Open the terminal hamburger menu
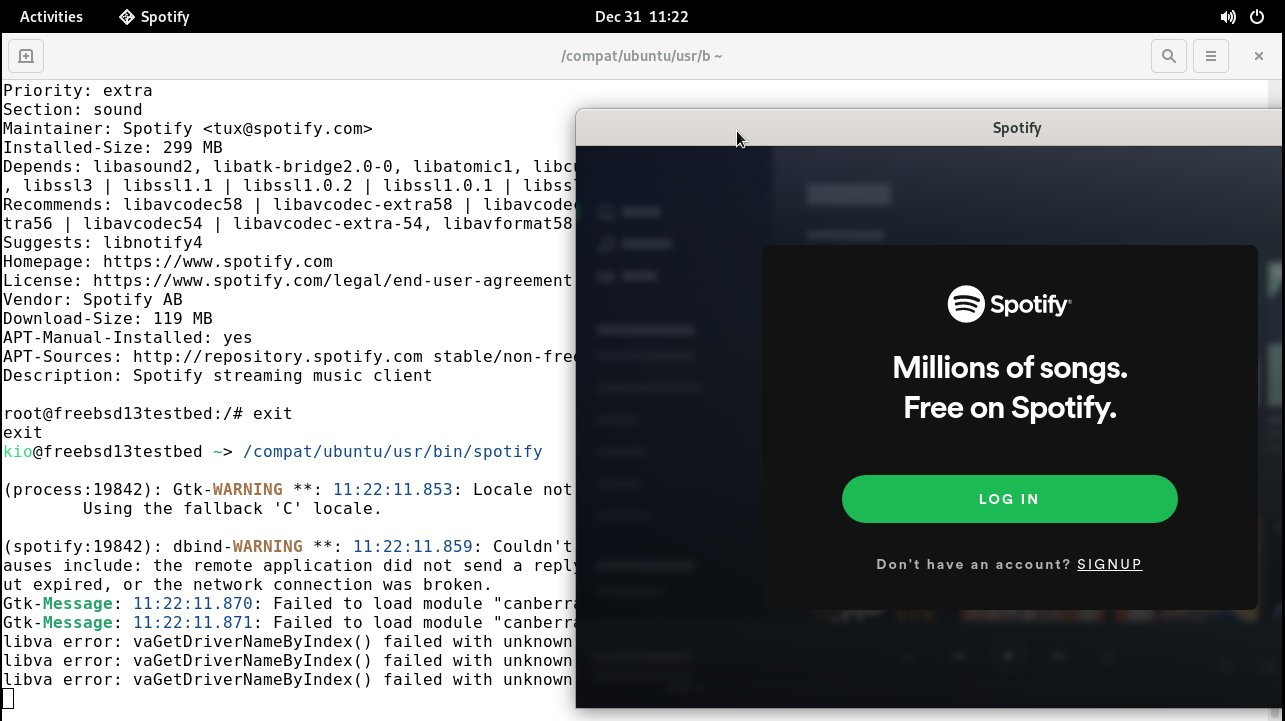Viewport: 1285px width, 721px height. (x=1210, y=56)
